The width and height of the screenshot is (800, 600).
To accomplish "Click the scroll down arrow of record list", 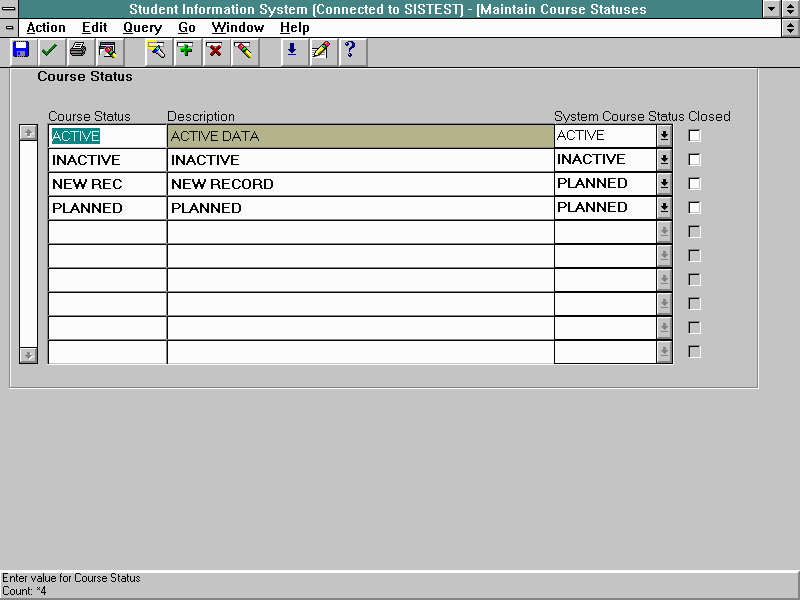I will click(x=29, y=355).
